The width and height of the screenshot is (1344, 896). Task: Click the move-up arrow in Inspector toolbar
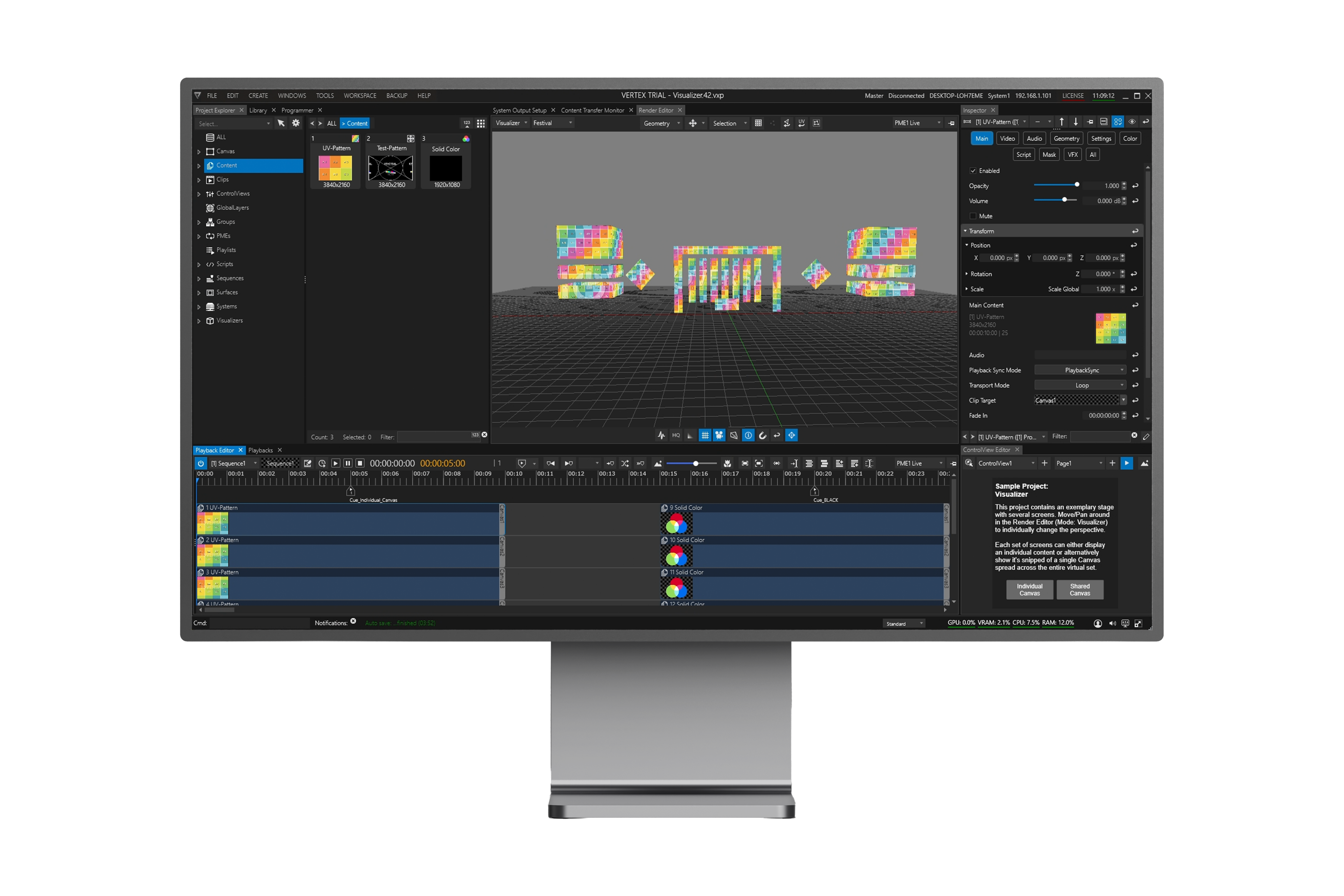pos(1061,122)
